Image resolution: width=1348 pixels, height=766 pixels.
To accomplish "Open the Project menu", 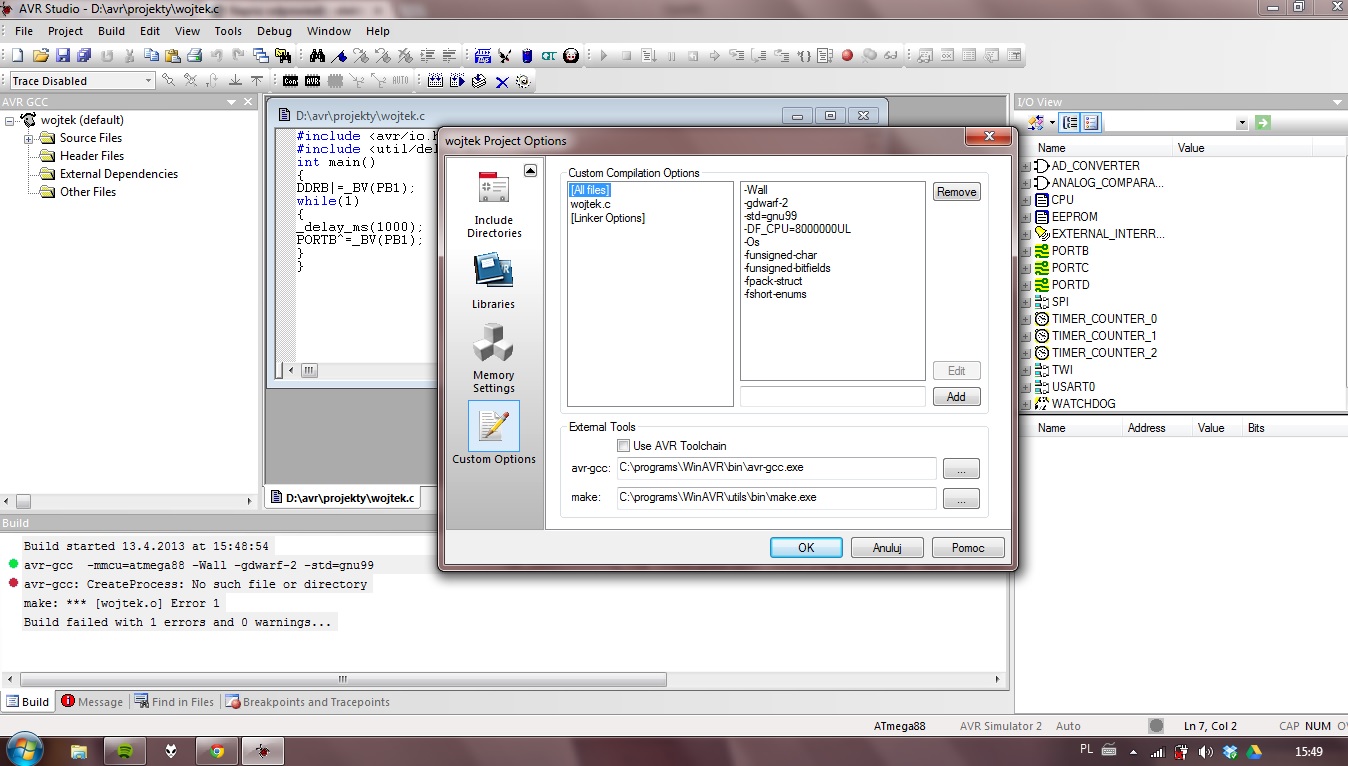I will (66, 31).
